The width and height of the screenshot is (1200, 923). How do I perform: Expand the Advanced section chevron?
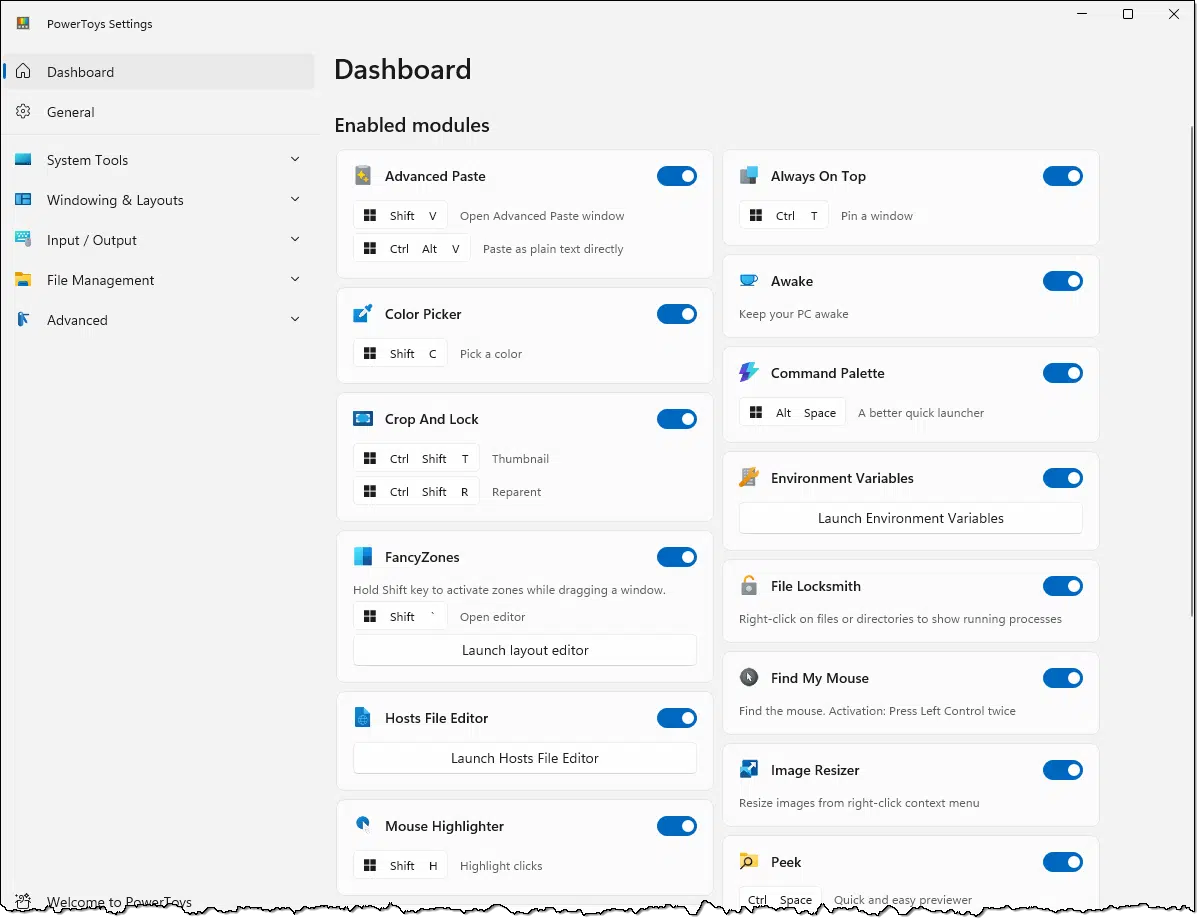tap(295, 320)
